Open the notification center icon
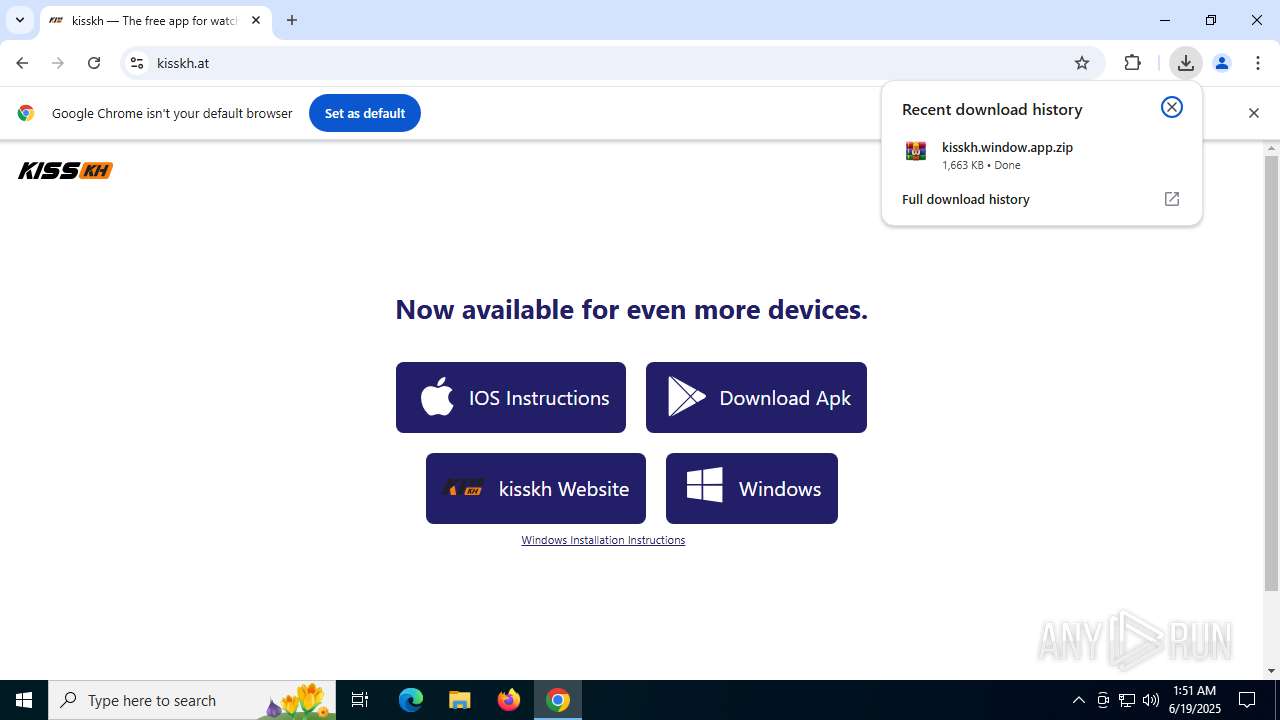 (1247, 700)
